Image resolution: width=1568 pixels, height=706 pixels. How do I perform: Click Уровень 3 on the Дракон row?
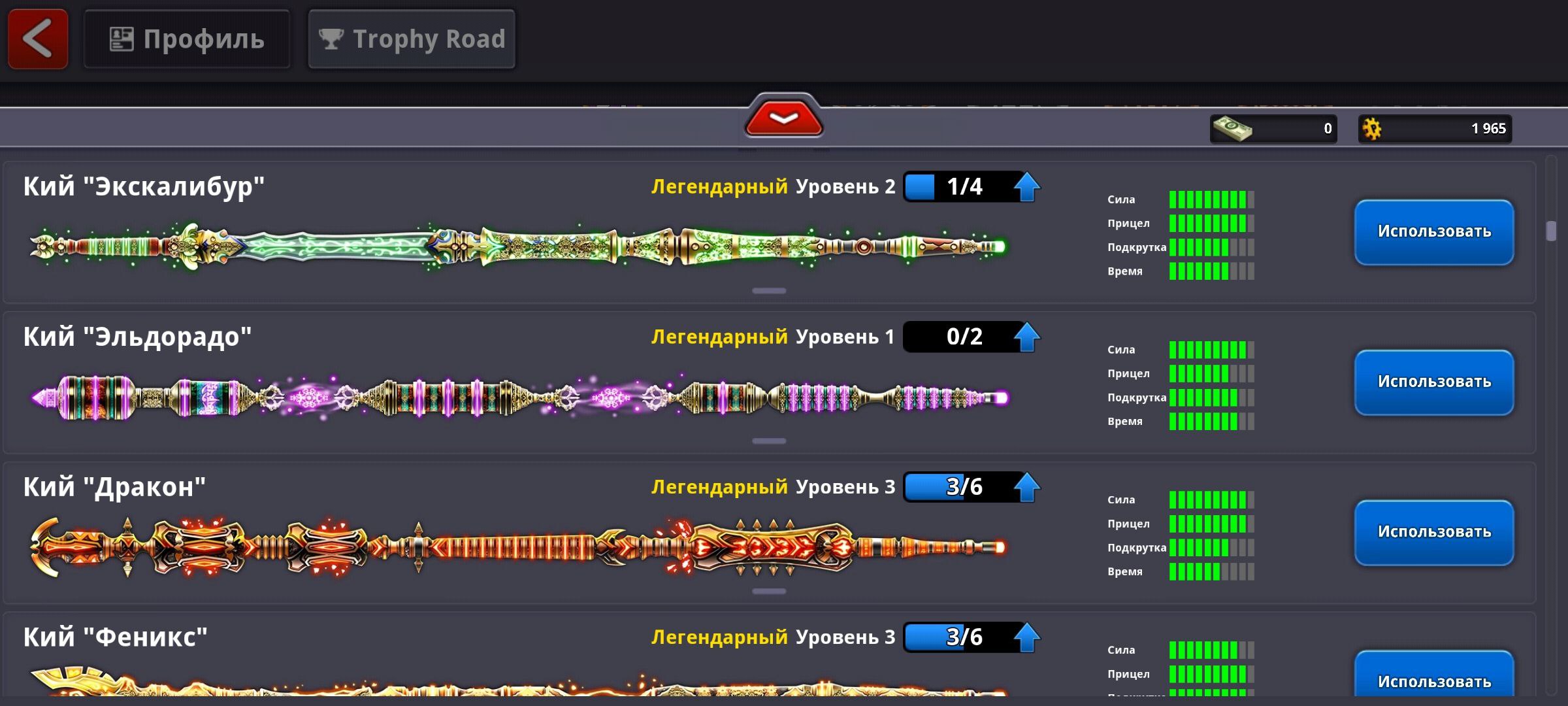845,488
